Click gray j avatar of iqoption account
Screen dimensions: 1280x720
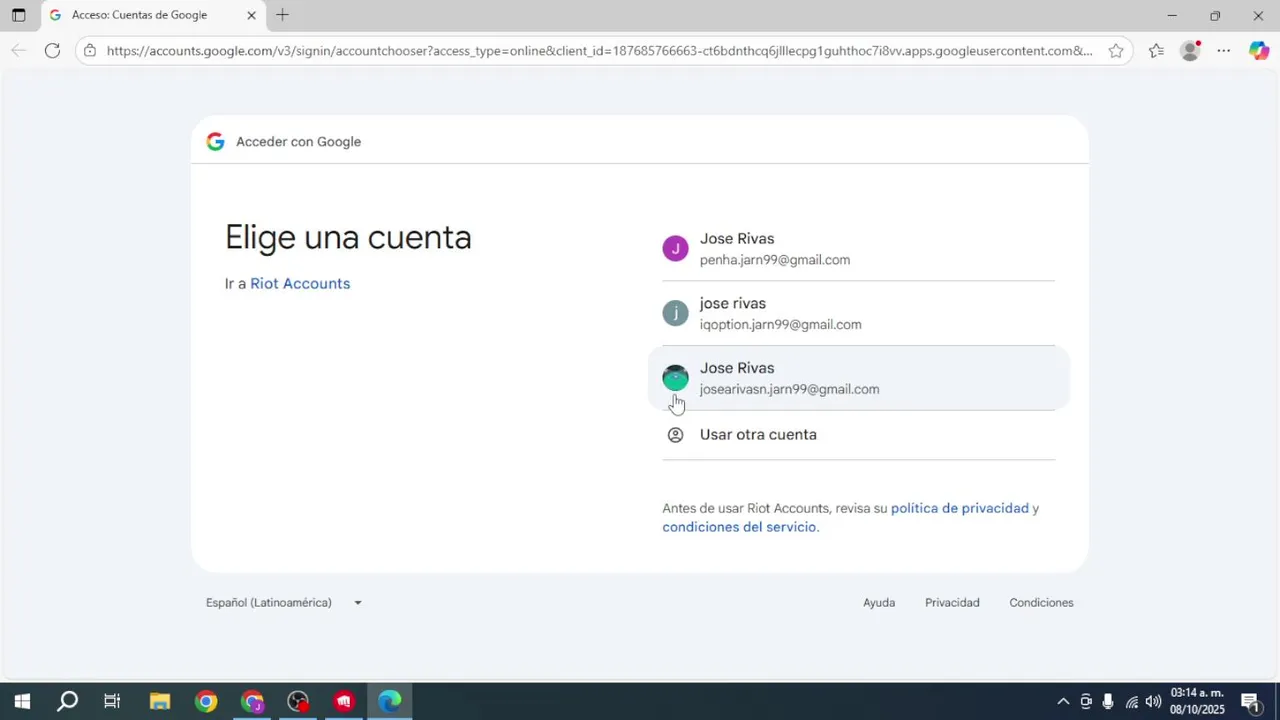[x=675, y=314]
